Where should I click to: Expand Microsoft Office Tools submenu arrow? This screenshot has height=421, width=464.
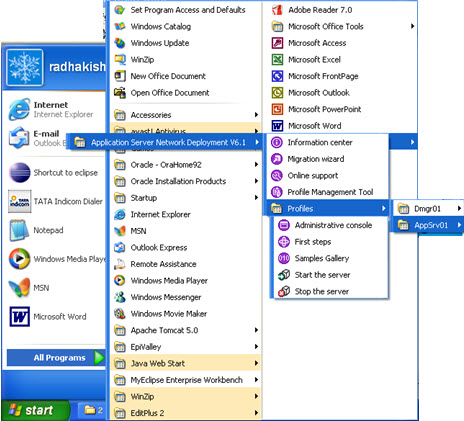pos(412,26)
